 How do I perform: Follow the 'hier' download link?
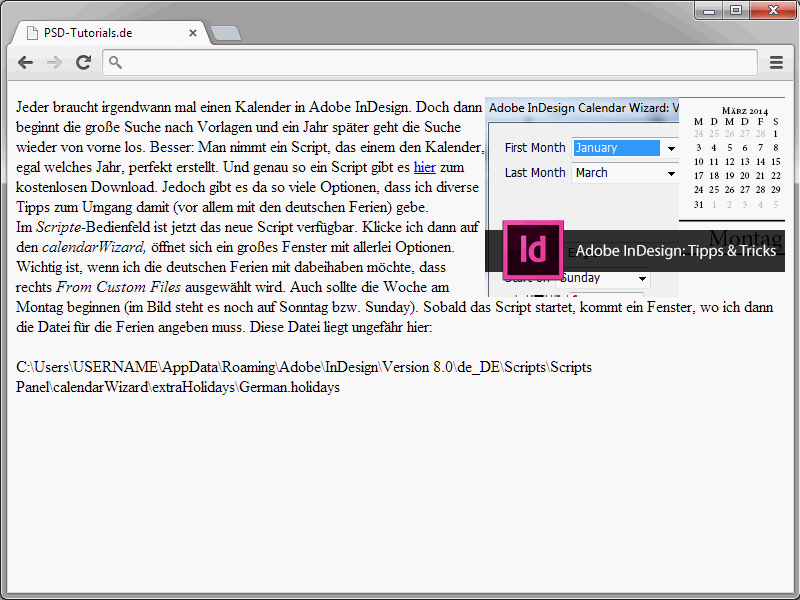(424, 167)
